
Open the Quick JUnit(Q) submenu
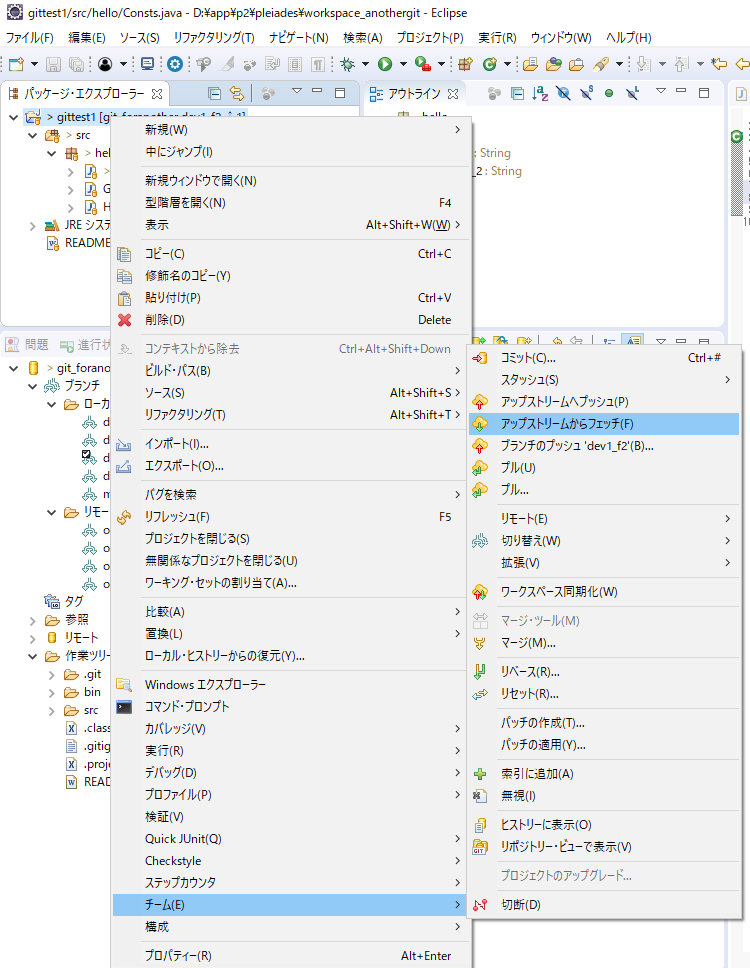point(290,839)
